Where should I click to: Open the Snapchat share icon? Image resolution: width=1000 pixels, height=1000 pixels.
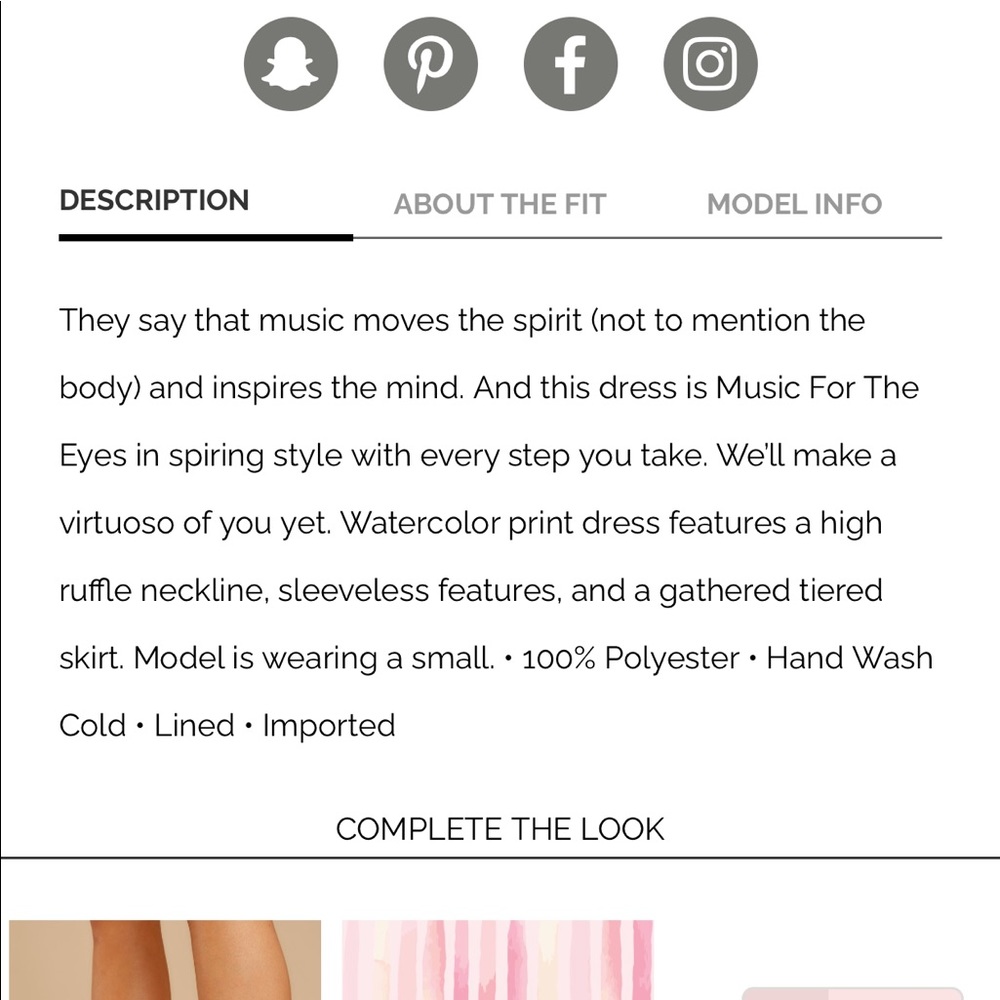[x=291, y=64]
